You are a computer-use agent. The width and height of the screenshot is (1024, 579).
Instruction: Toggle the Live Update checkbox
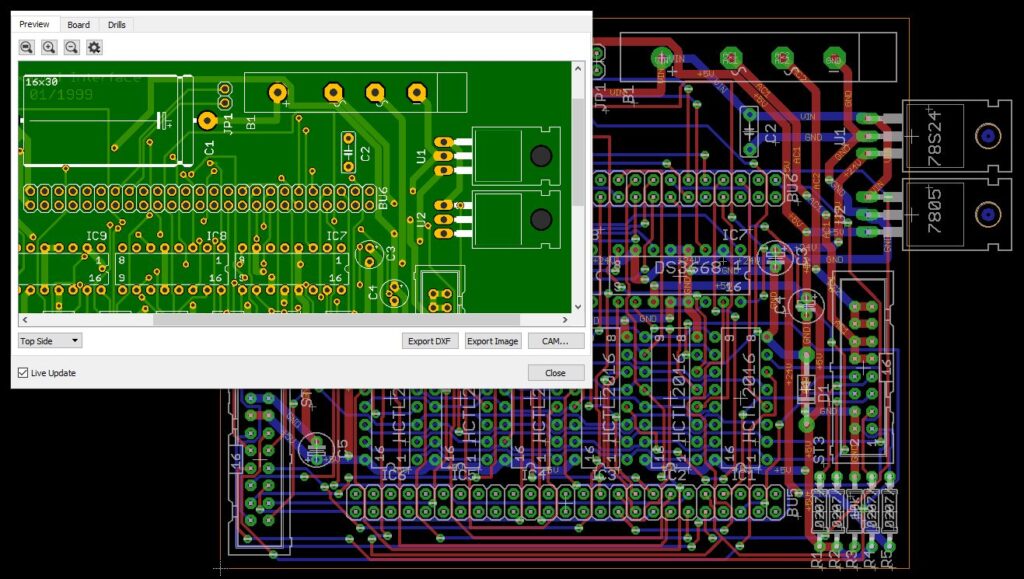coord(24,373)
